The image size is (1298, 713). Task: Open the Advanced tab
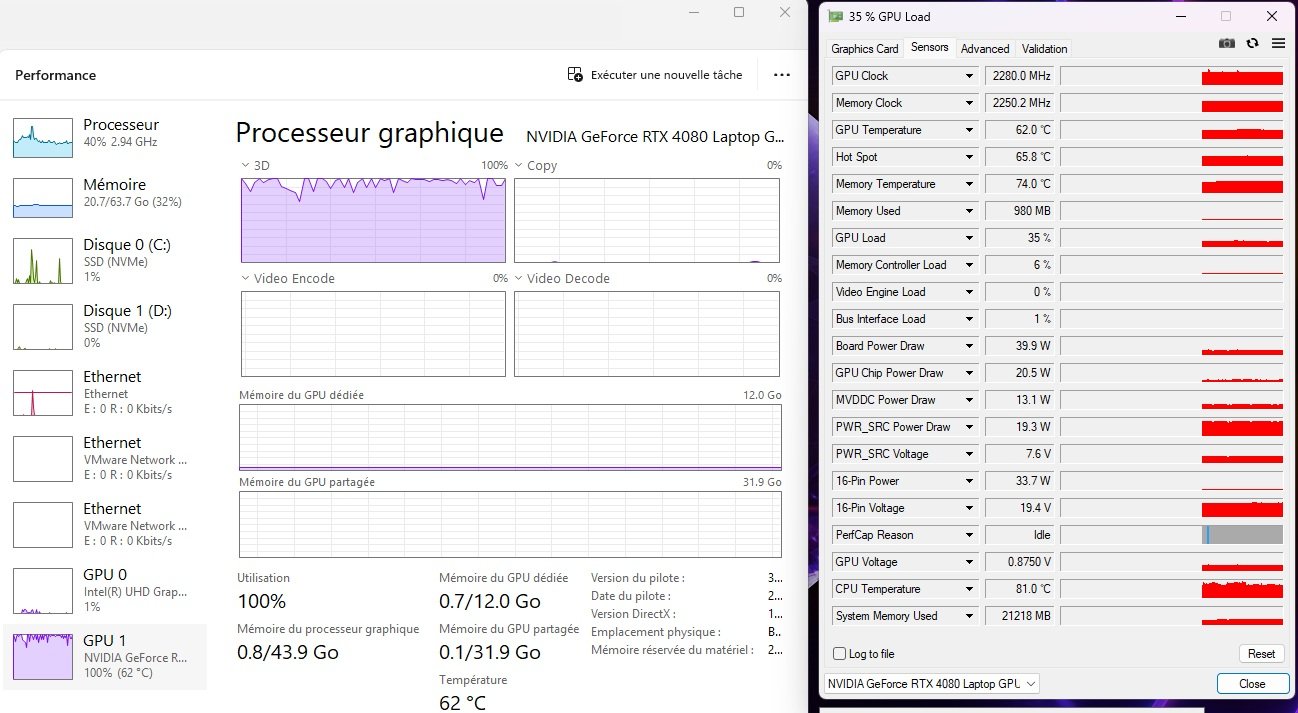(x=985, y=48)
